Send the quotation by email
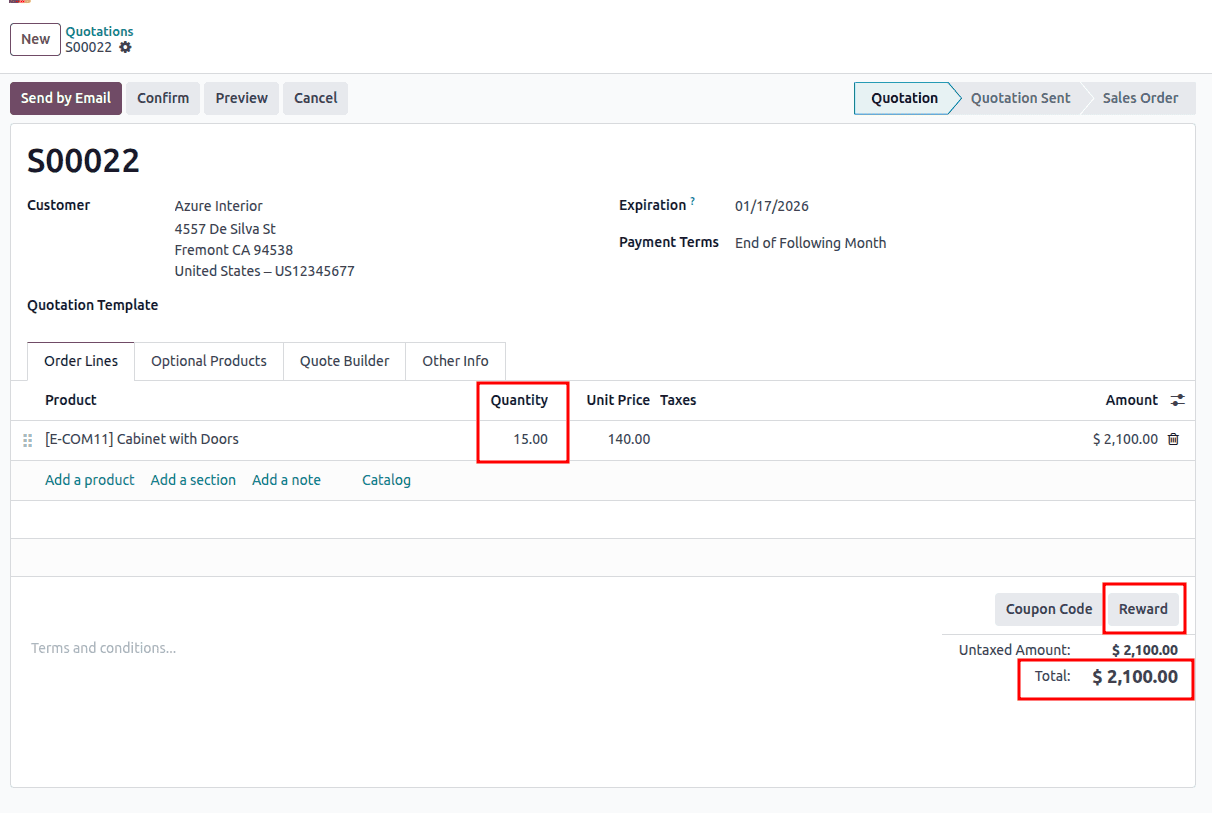Screen dimensions: 1212x813 (65, 98)
